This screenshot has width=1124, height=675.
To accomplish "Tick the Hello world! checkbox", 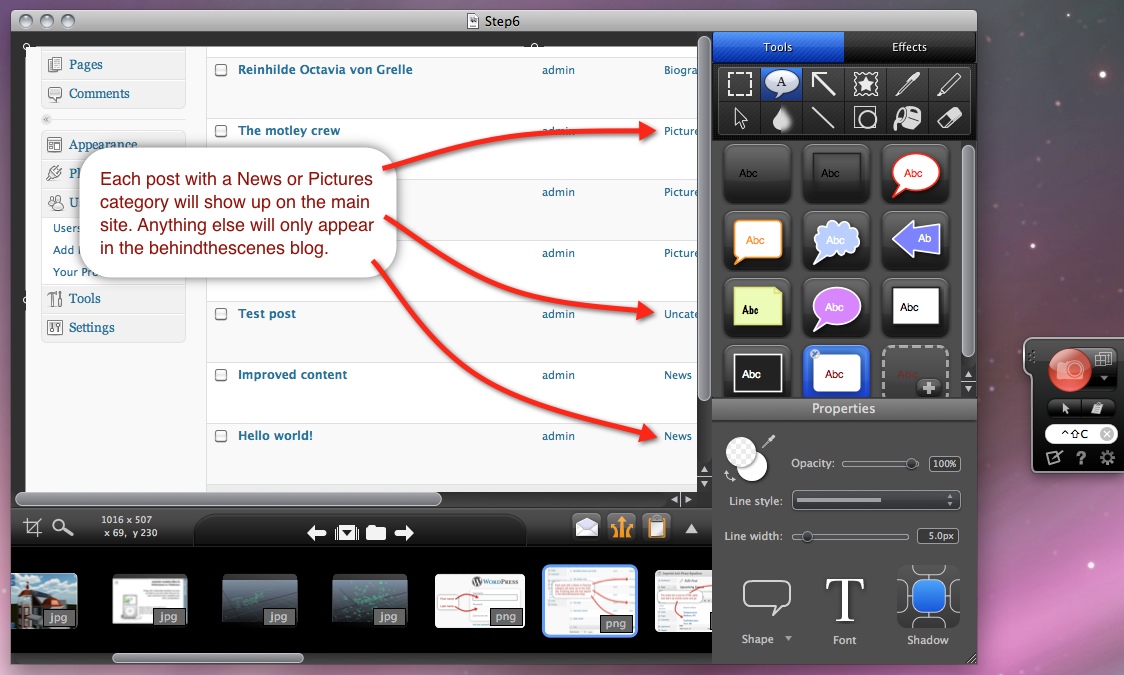I will coord(221,436).
